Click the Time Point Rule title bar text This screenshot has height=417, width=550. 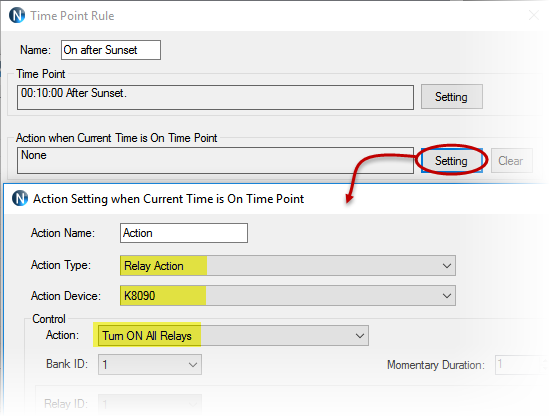72,16
